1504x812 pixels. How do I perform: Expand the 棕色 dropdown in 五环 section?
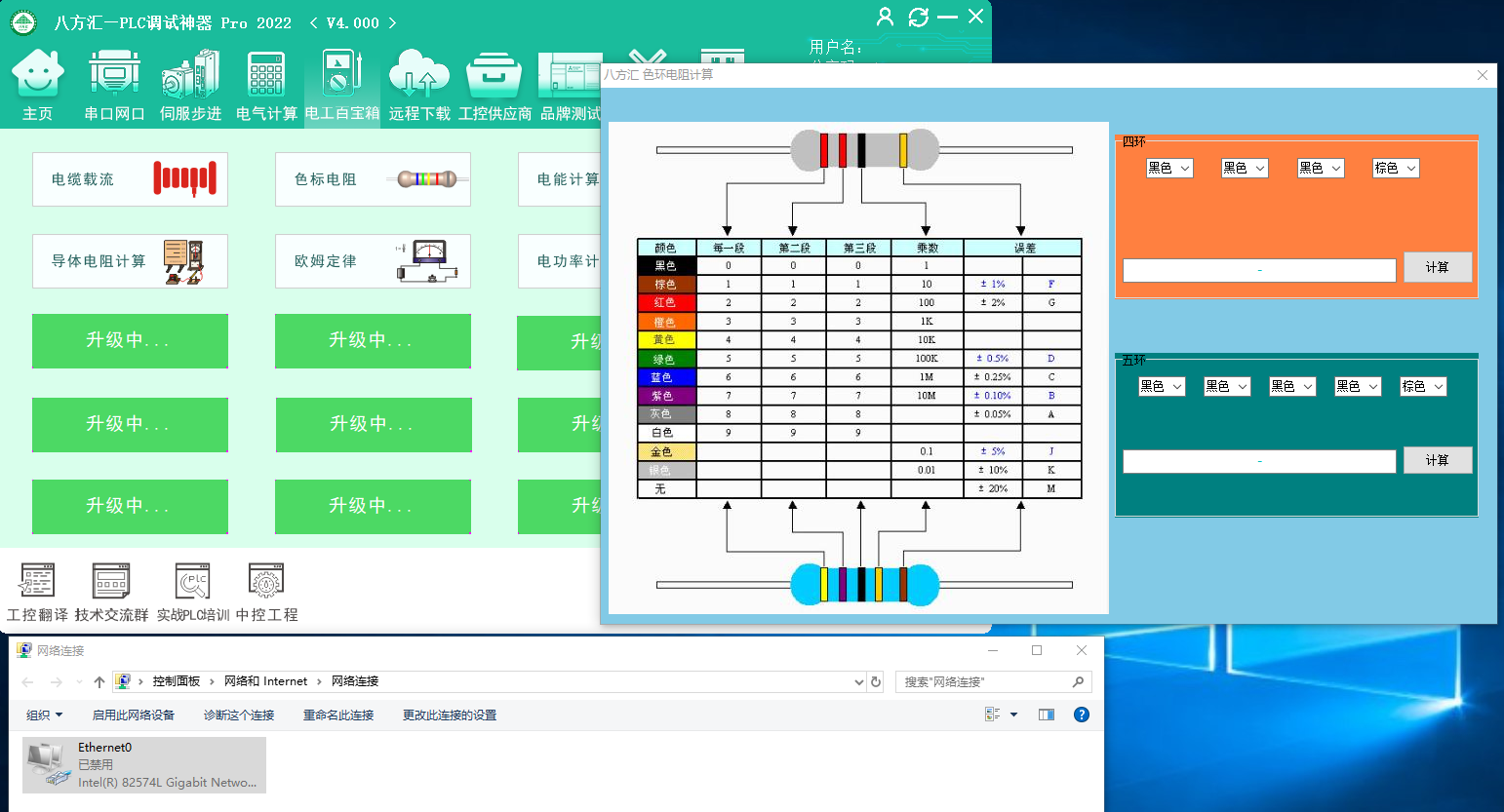click(1423, 387)
